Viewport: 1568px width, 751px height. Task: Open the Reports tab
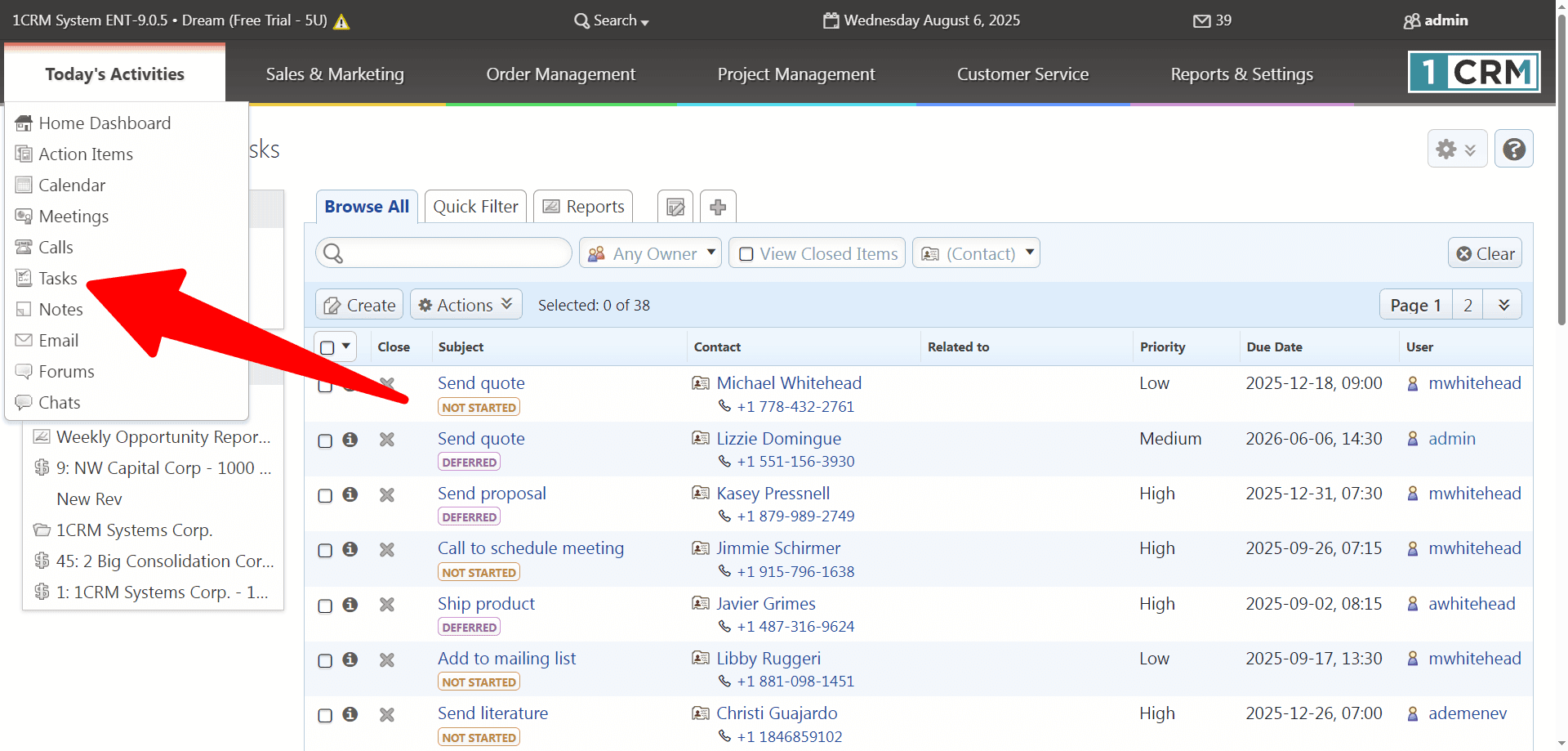click(584, 207)
